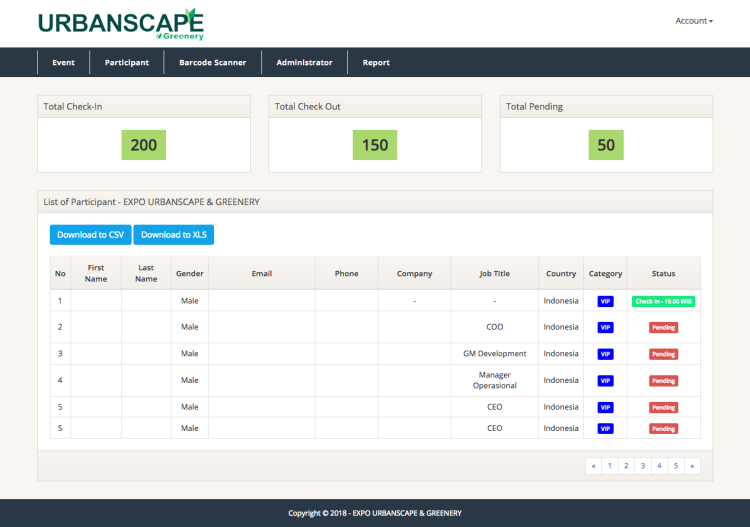750x527 pixels.
Task: Go to the previous page with « arrow
Action: pyautogui.click(x=594, y=466)
